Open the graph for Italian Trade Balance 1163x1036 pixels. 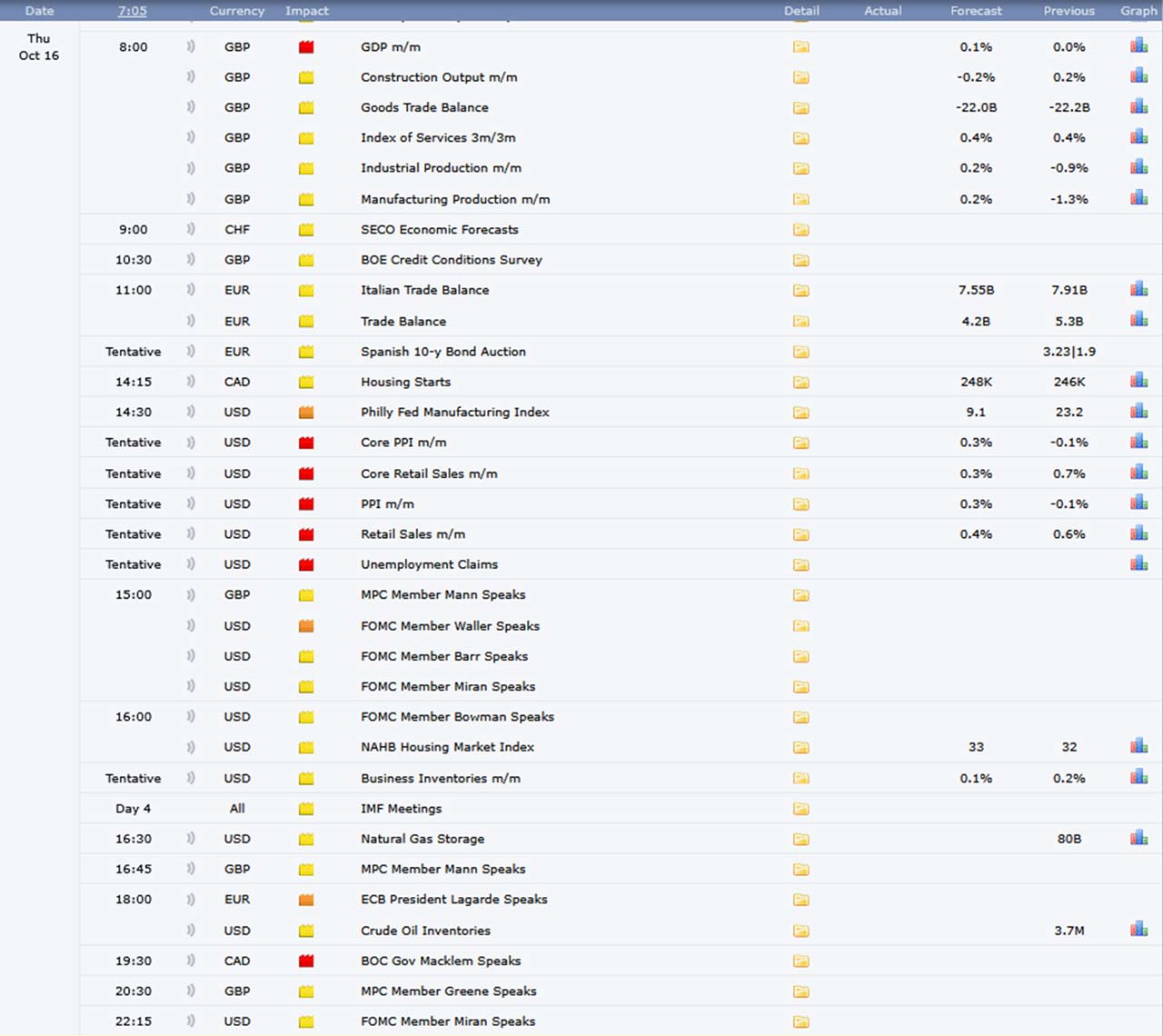point(1138,290)
